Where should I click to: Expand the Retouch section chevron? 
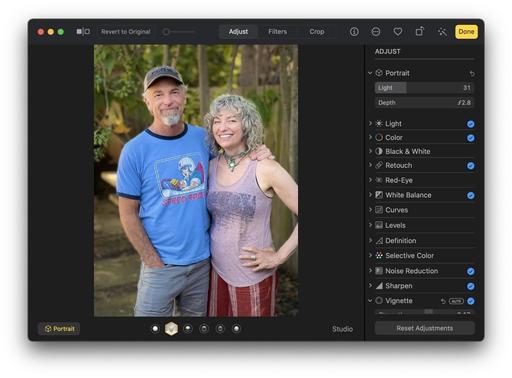370,165
